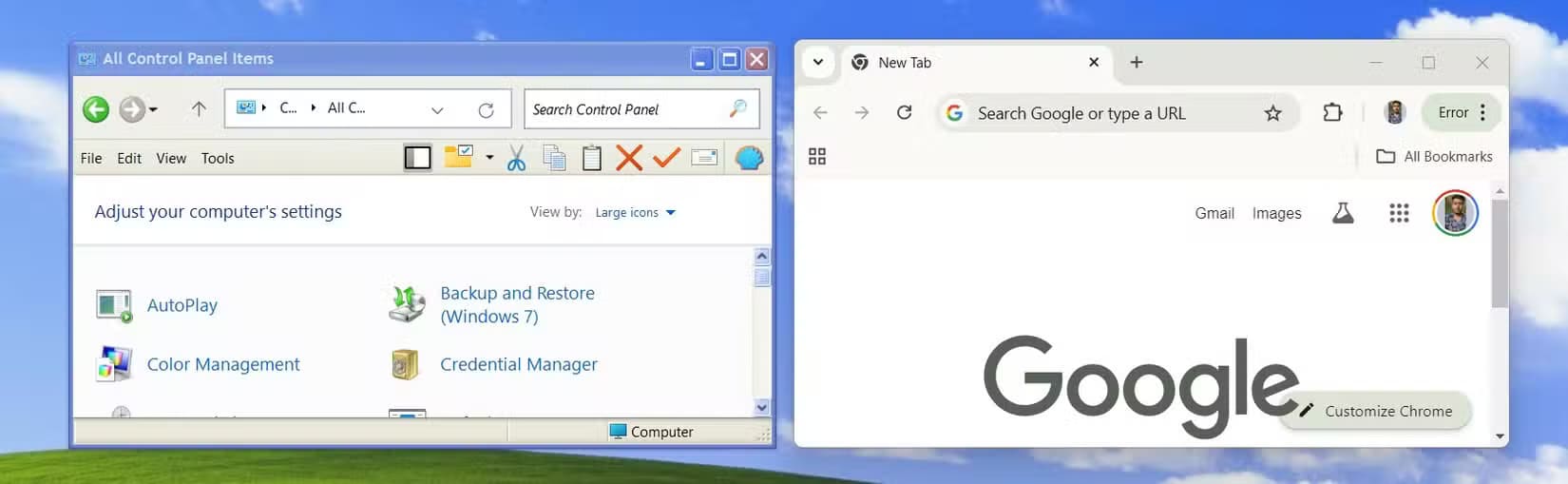This screenshot has width=1568, height=484.
Task: Select the New Tab tab in Chrome
Action: tap(976, 63)
